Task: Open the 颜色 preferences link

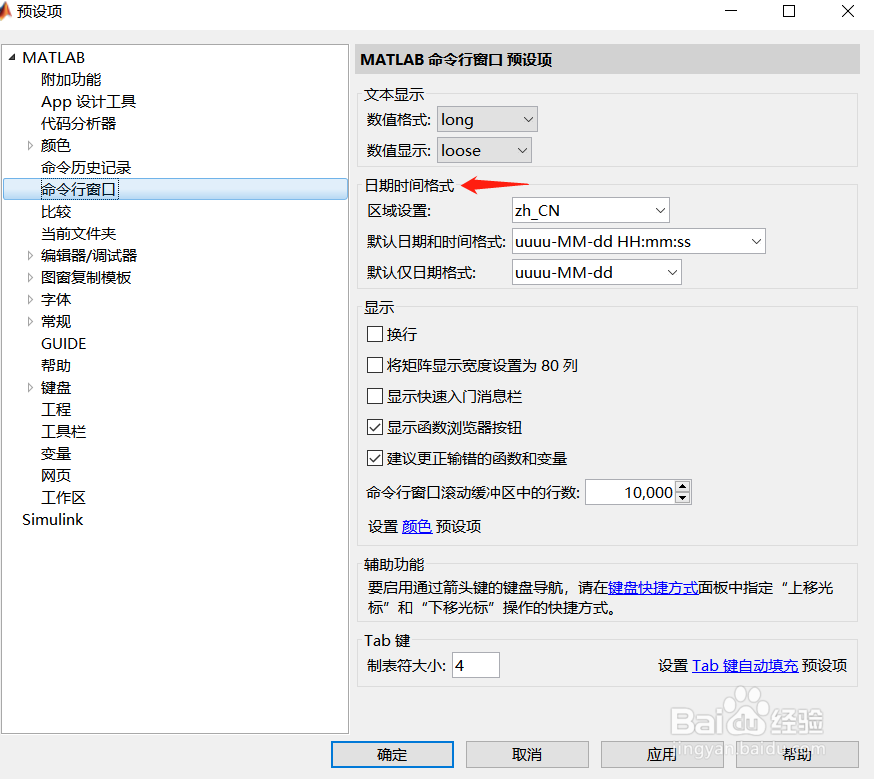Action: [x=417, y=527]
